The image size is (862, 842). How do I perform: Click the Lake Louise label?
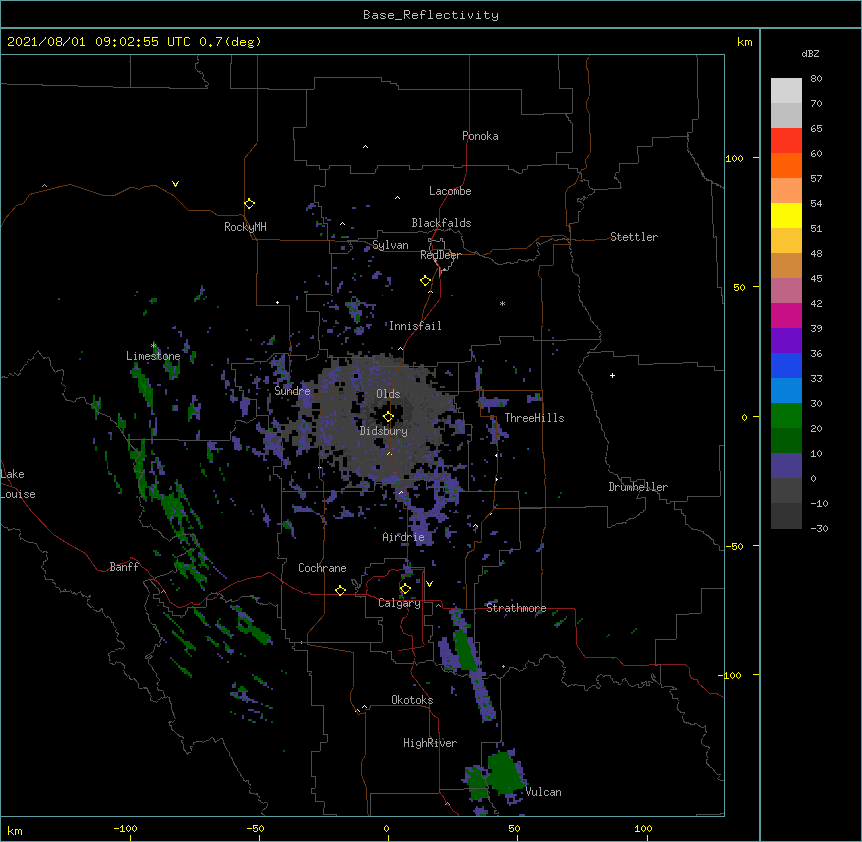pos(18,484)
